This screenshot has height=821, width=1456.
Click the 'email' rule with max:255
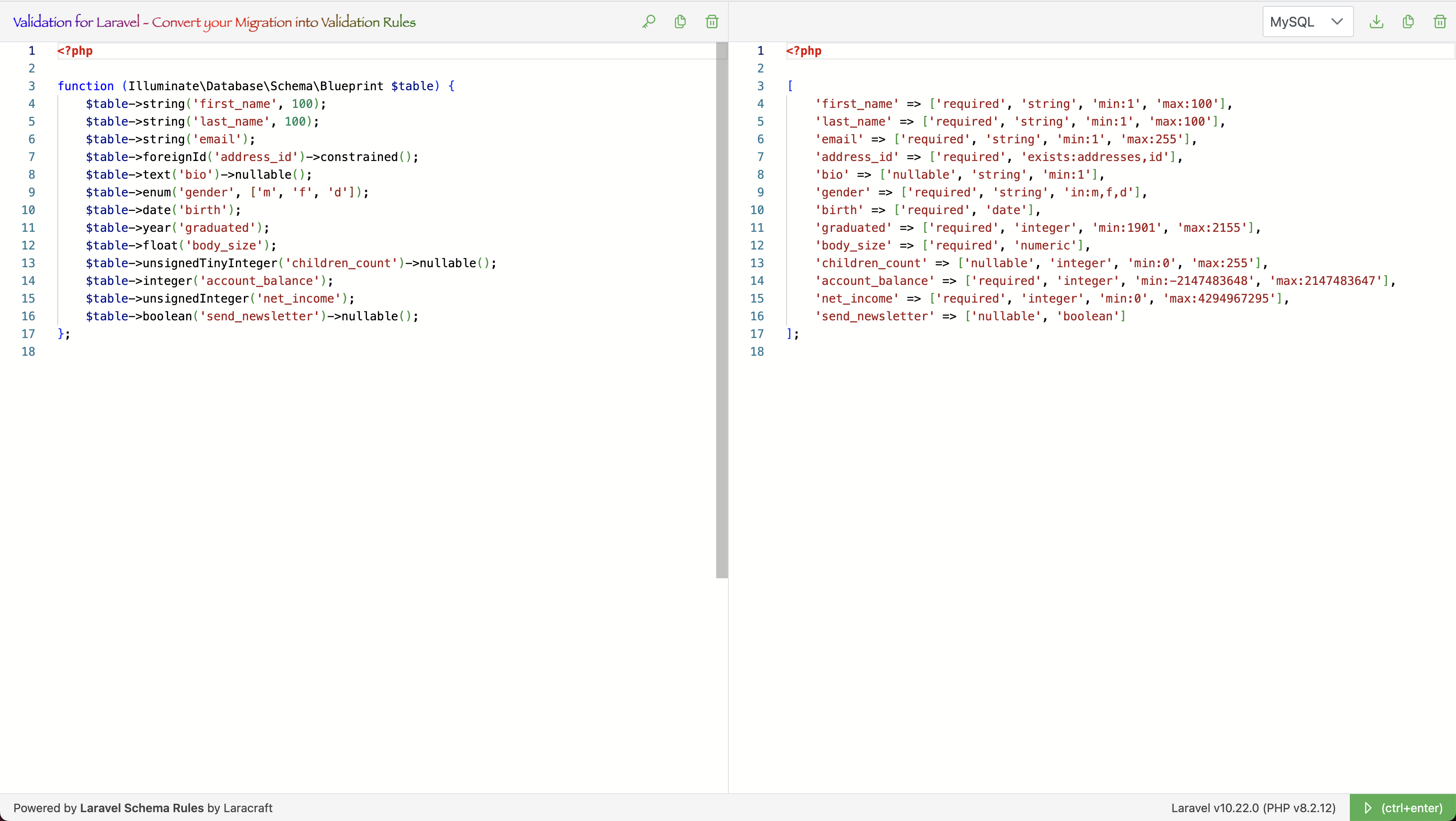[x=1006, y=139]
